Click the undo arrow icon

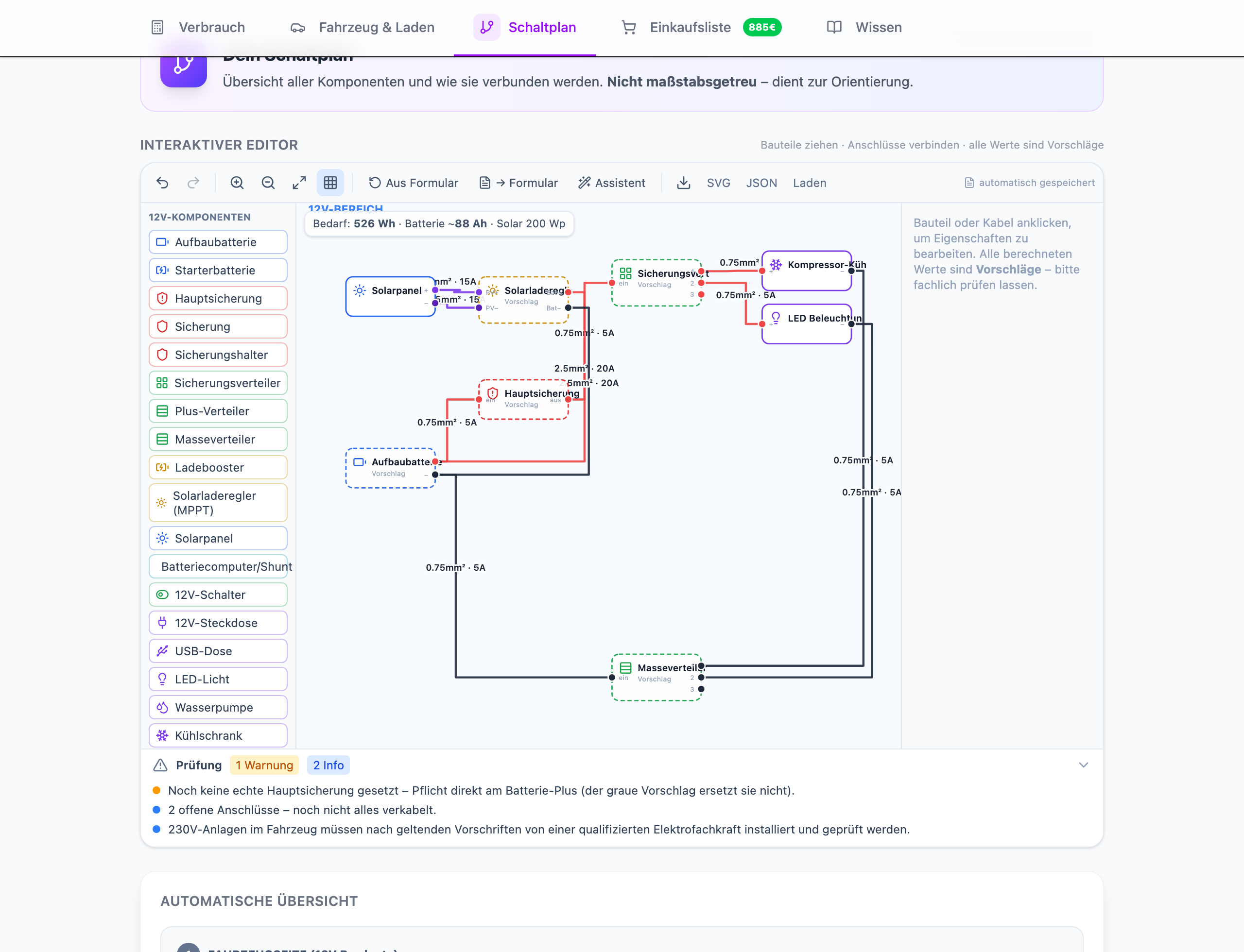click(x=162, y=183)
